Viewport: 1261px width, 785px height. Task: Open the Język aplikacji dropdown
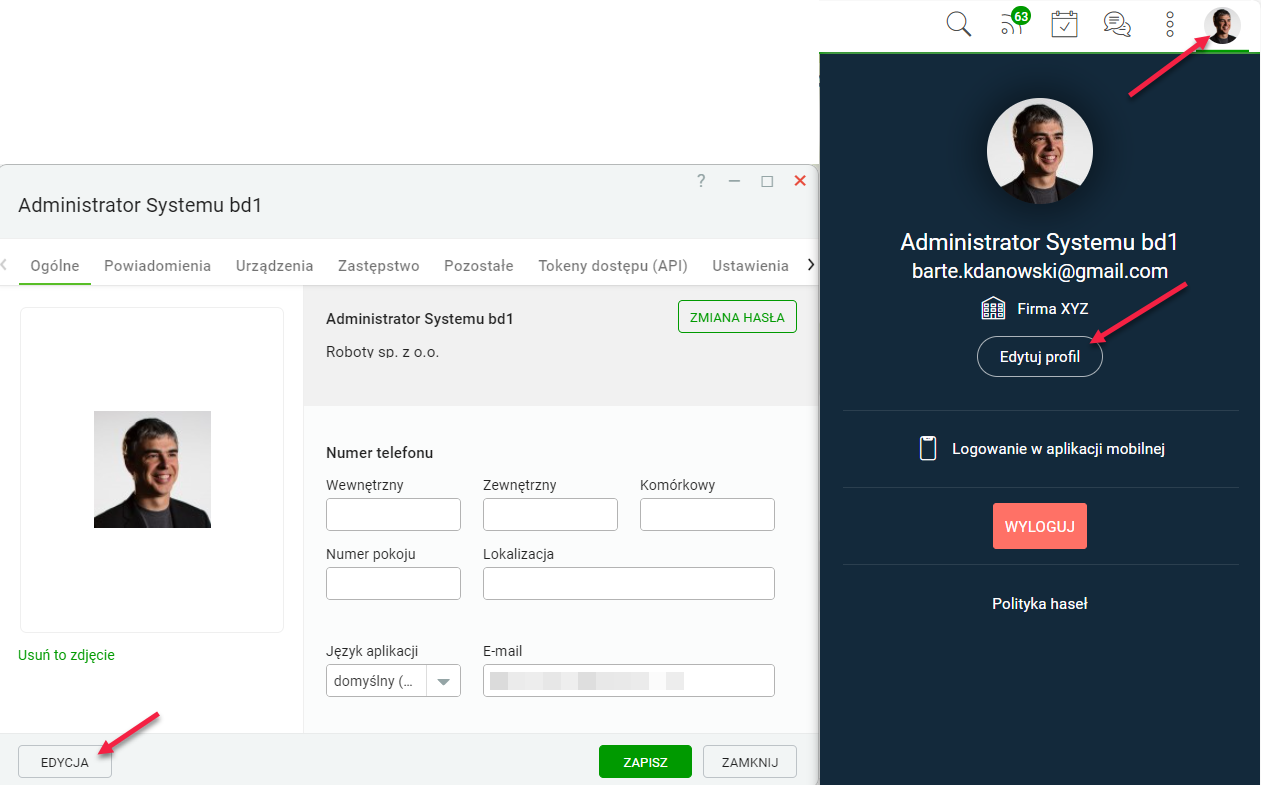[393, 680]
